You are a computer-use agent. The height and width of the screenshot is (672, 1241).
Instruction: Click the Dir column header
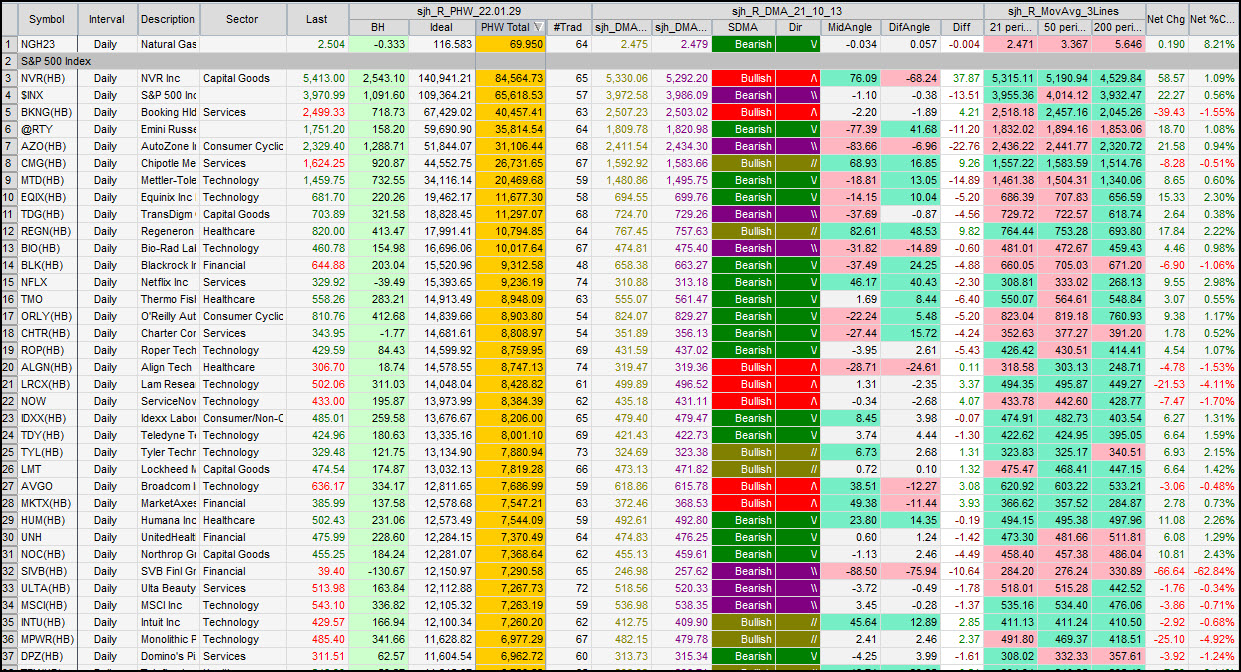pyautogui.click(x=798, y=27)
